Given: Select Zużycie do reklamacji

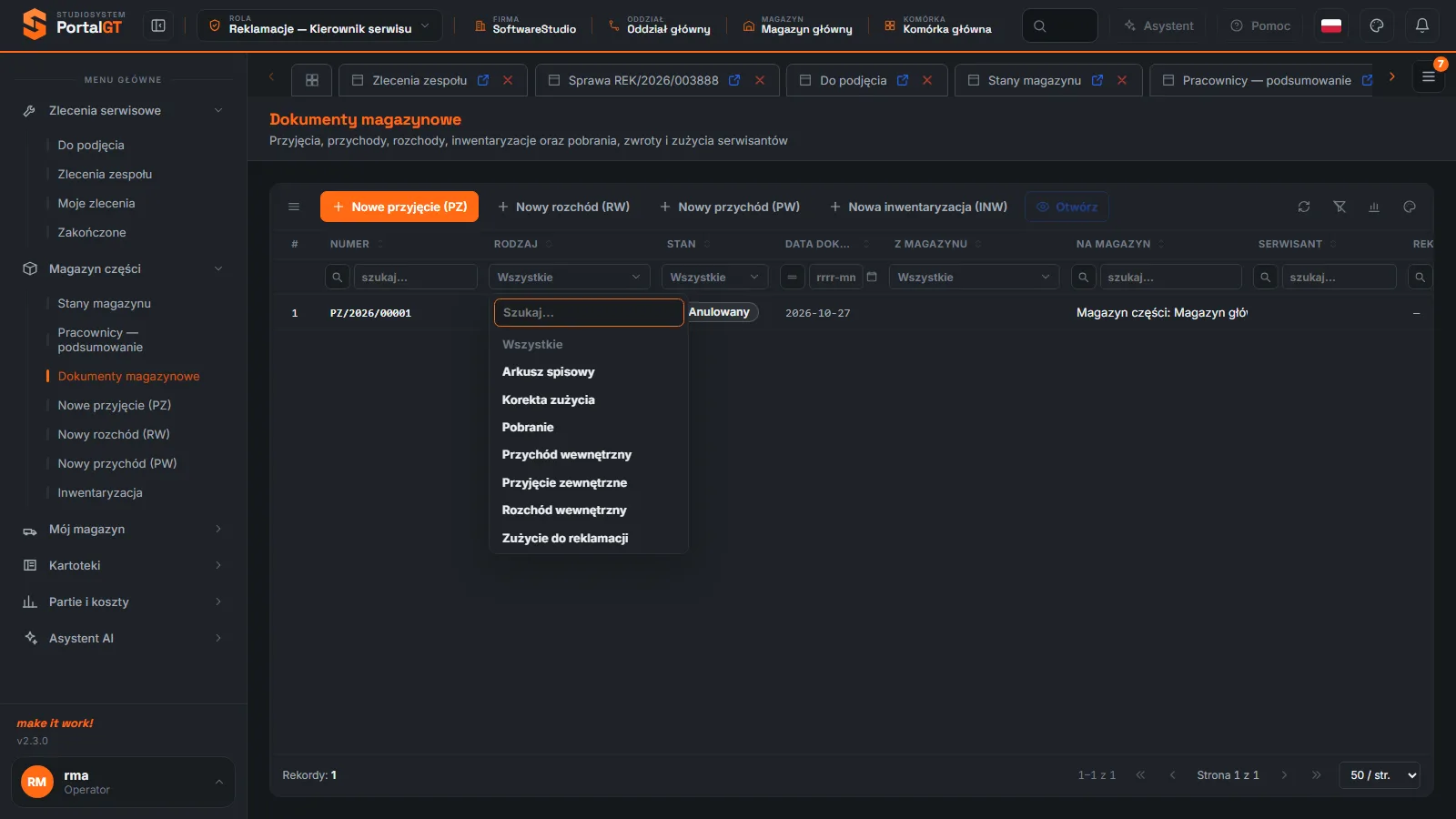Looking at the screenshot, I should (589, 538).
